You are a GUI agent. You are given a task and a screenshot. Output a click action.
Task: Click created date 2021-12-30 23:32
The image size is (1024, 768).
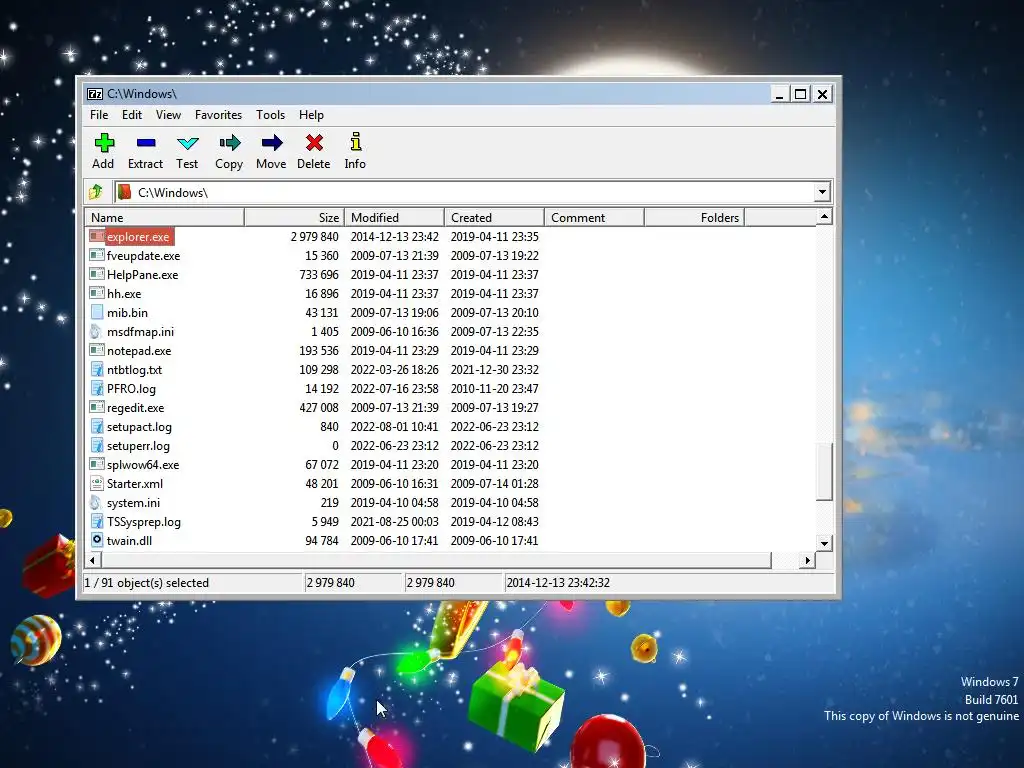click(x=494, y=370)
